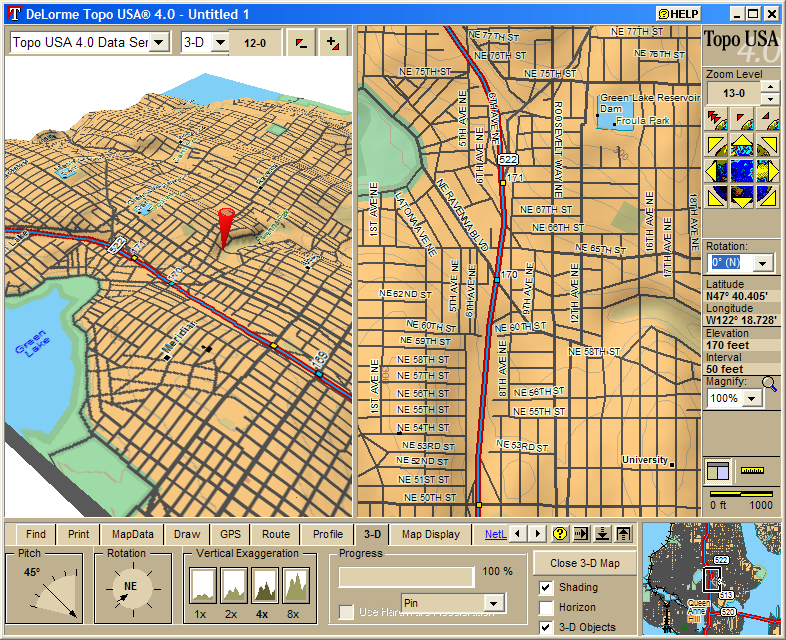Click the up-arrow expand panel icon
786x640 pixels.
pos(623,534)
